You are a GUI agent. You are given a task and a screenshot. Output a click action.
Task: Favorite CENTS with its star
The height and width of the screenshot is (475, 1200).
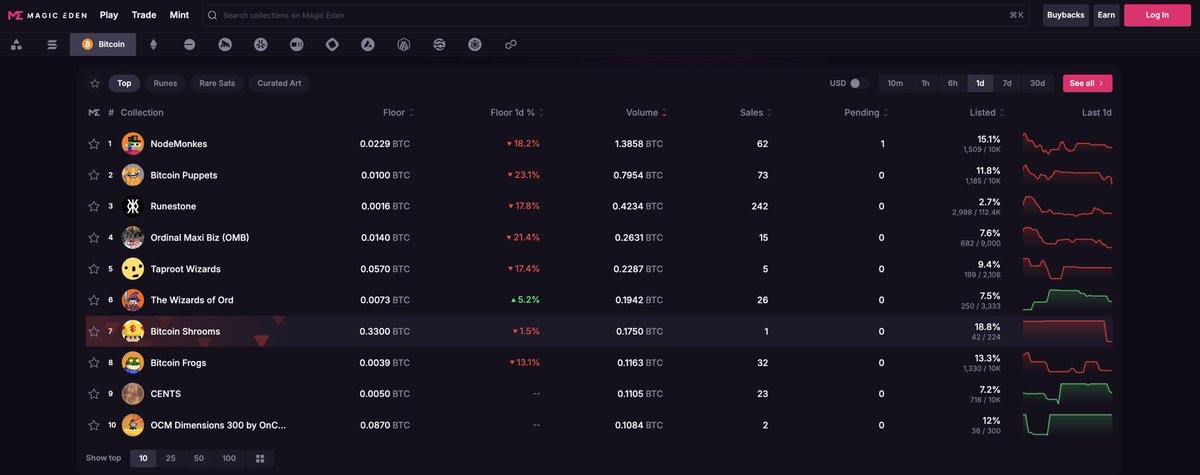(94, 393)
